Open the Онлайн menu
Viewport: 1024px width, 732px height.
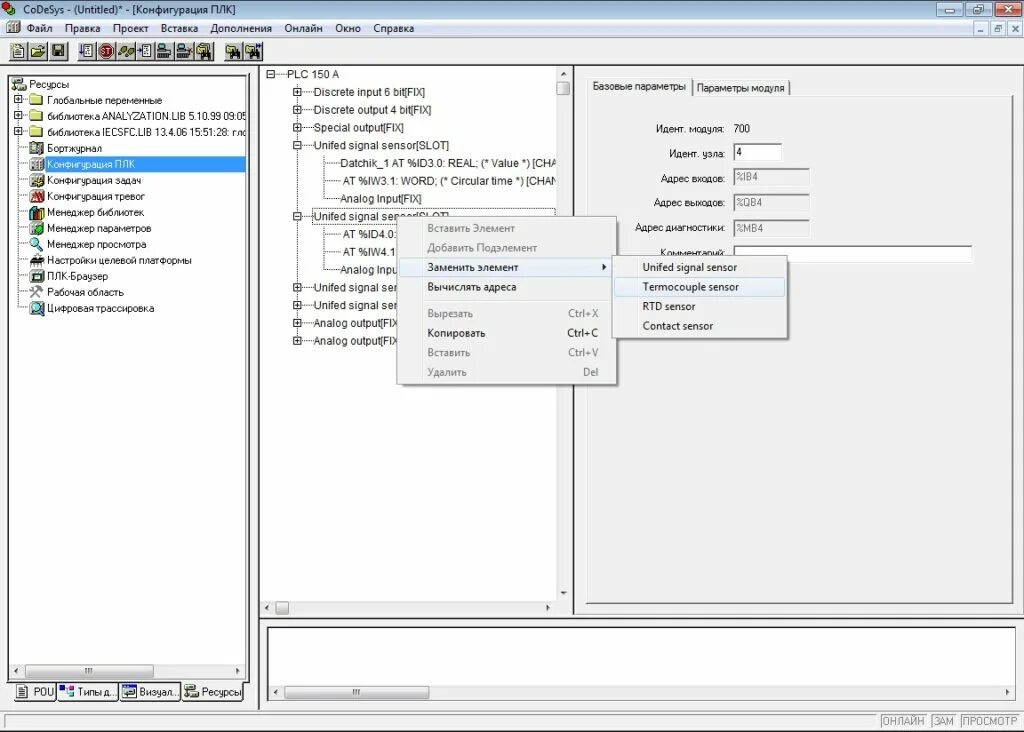(303, 28)
